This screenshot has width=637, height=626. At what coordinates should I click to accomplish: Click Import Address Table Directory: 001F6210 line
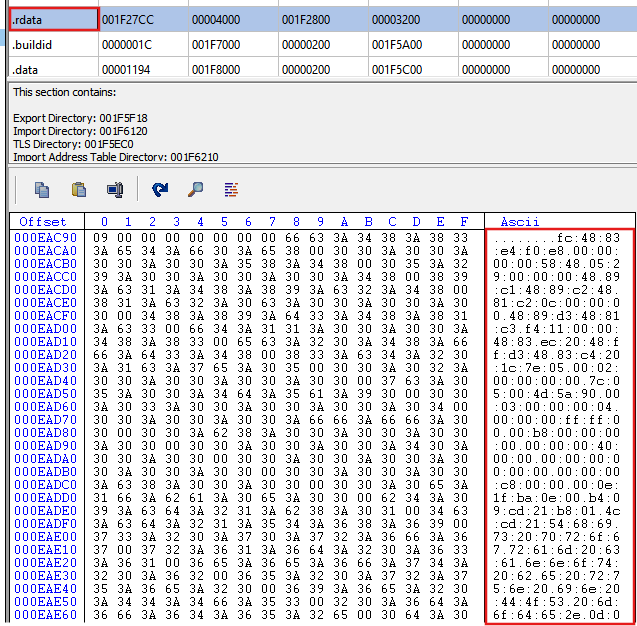116,157
